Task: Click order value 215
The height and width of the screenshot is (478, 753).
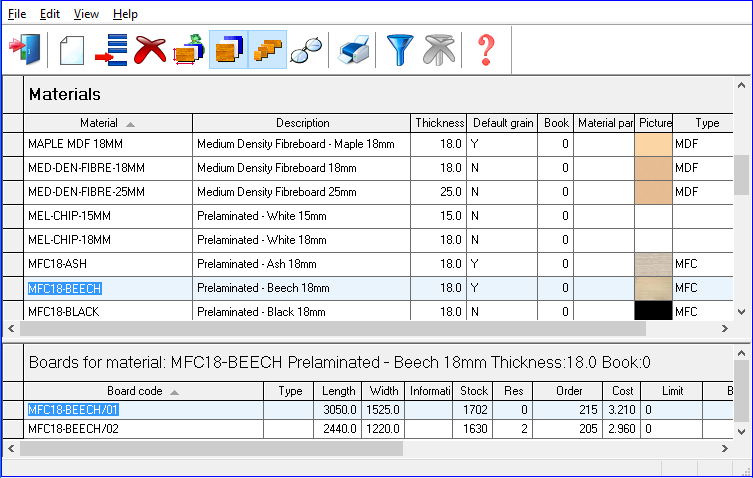Action: [x=588, y=410]
